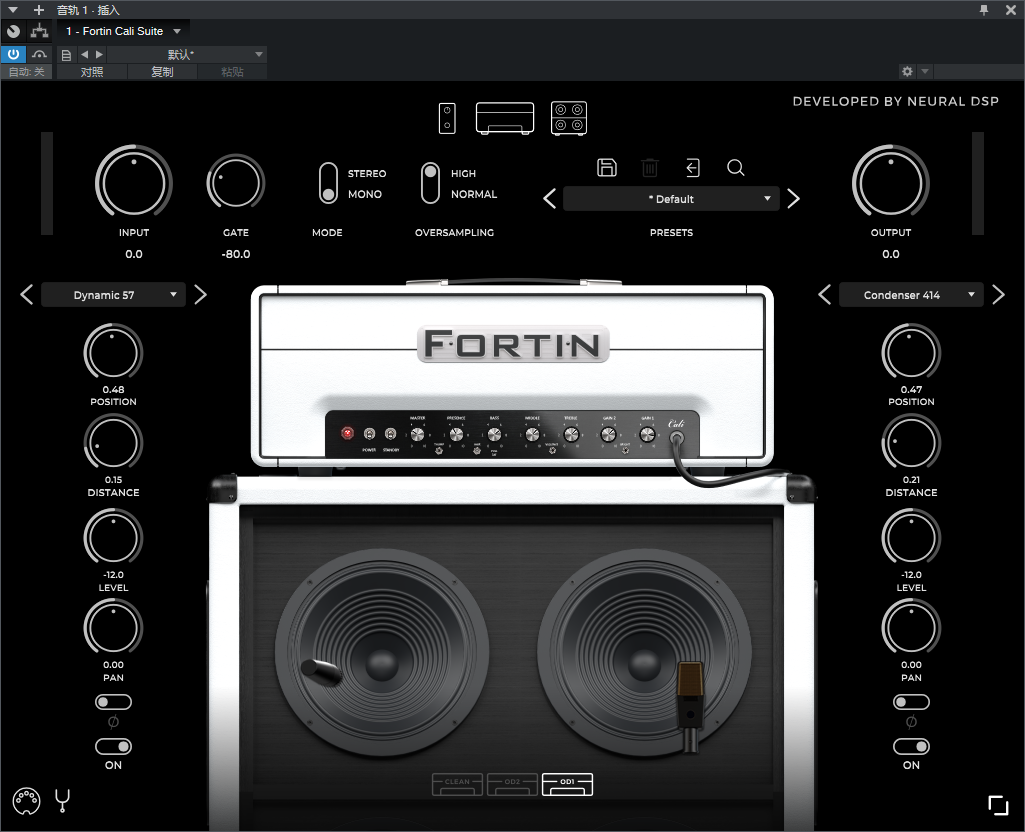The width and height of the screenshot is (1025, 832).
Task: Select the OD2 channel tab
Action: point(512,784)
